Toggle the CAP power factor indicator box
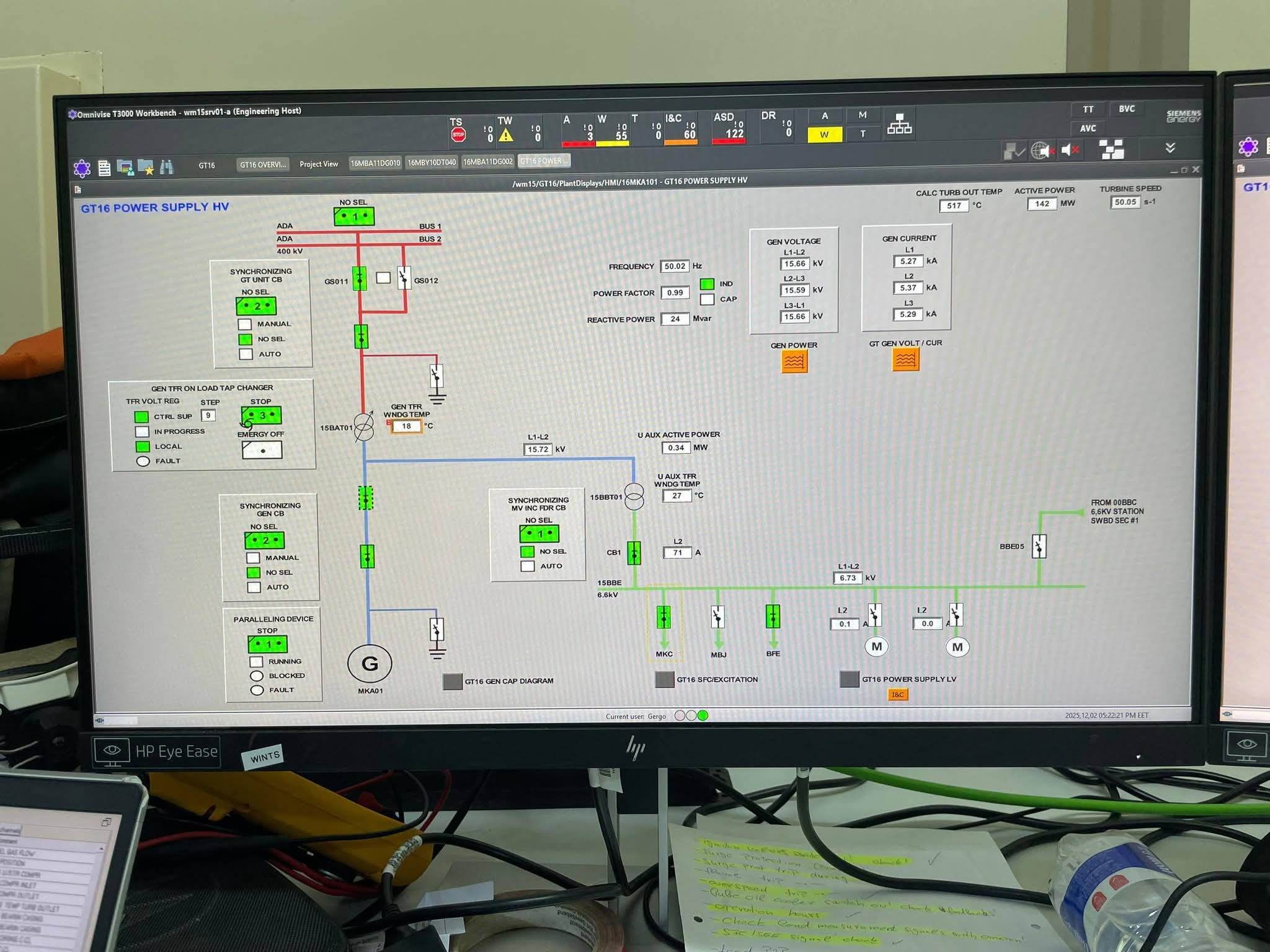The height and width of the screenshot is (952, 1270). (707, 299)
